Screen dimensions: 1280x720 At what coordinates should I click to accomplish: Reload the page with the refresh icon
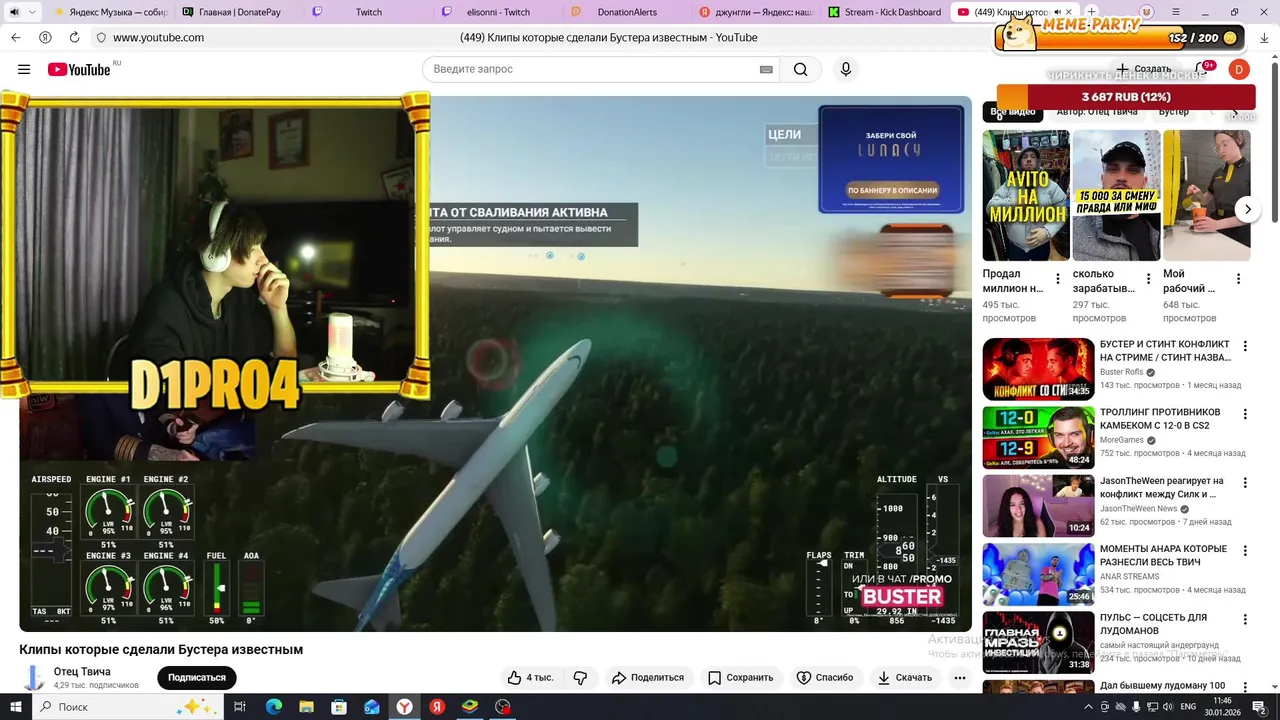pyautogui.click(x=75, y=37)
